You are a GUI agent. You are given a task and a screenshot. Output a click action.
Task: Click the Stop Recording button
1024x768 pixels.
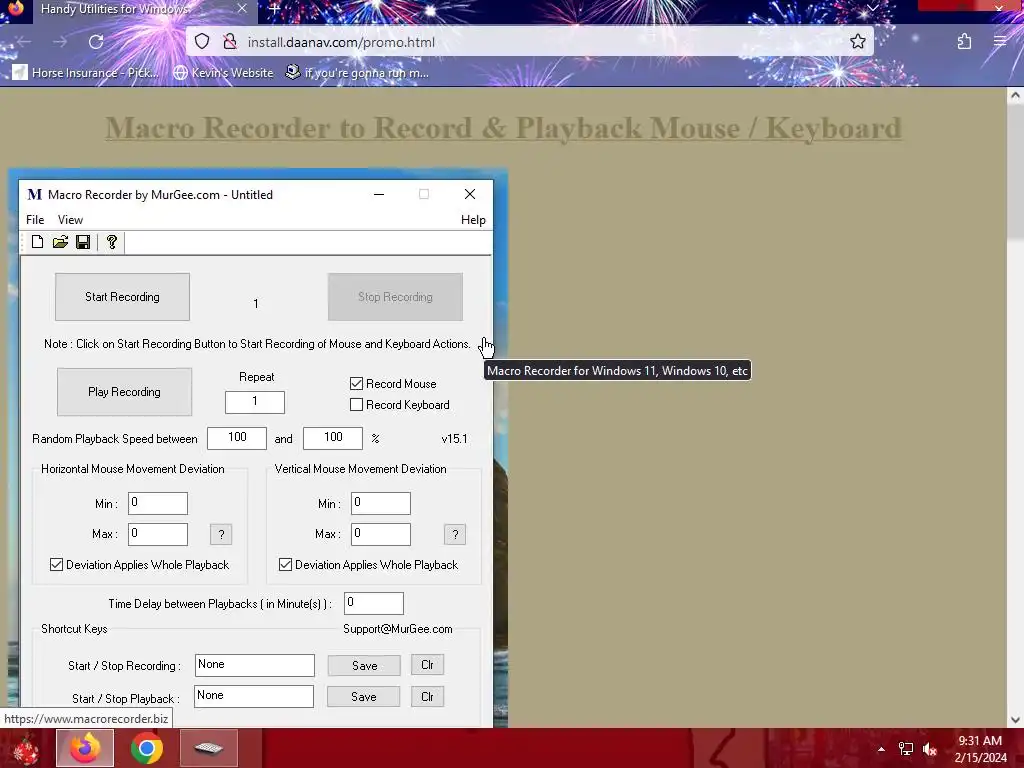[x=395, y=297]
